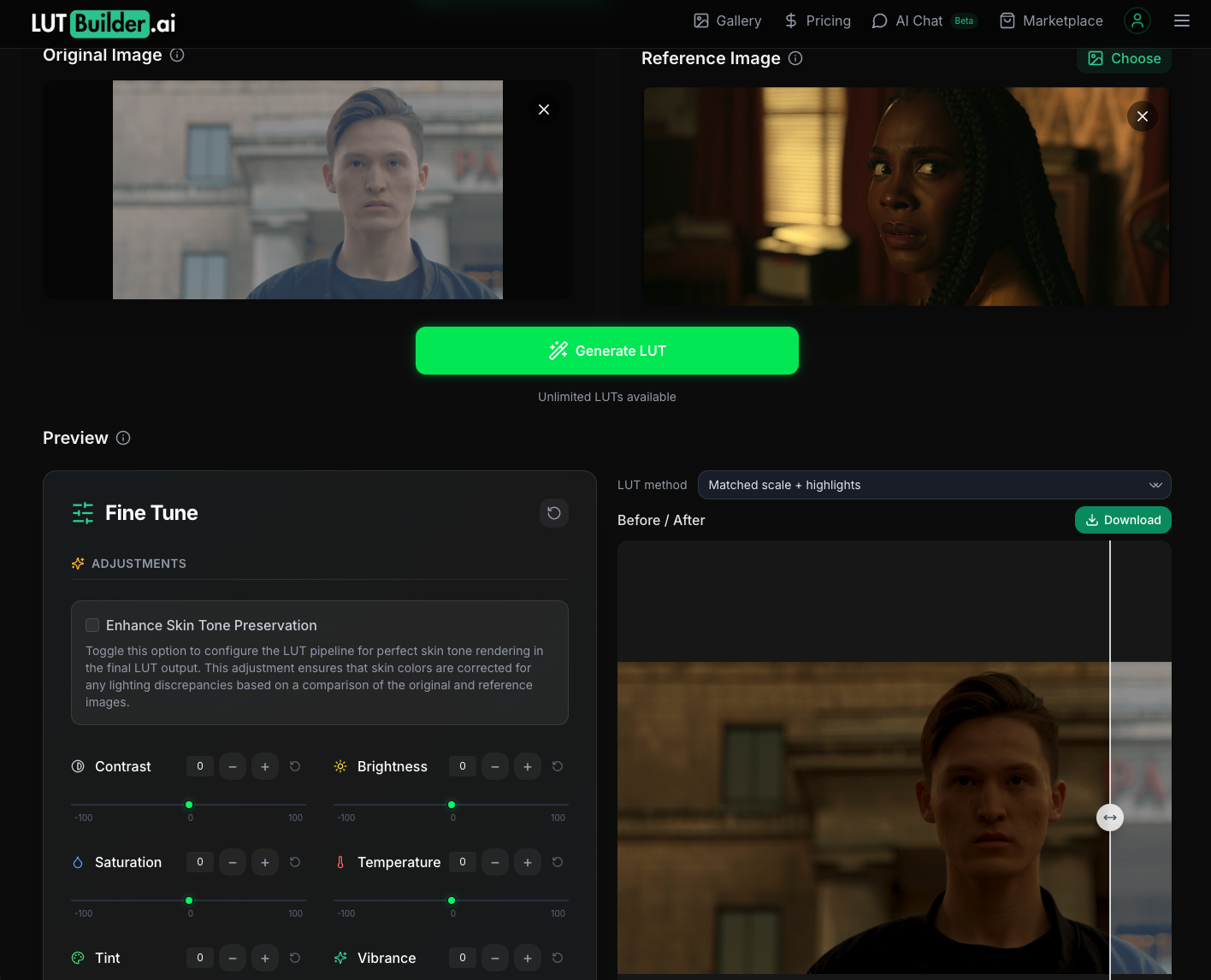Enable Enhance Skin Tone Preservation
Image resolution: width=1211 pixels, height=980 pixels.
[92, 625]
